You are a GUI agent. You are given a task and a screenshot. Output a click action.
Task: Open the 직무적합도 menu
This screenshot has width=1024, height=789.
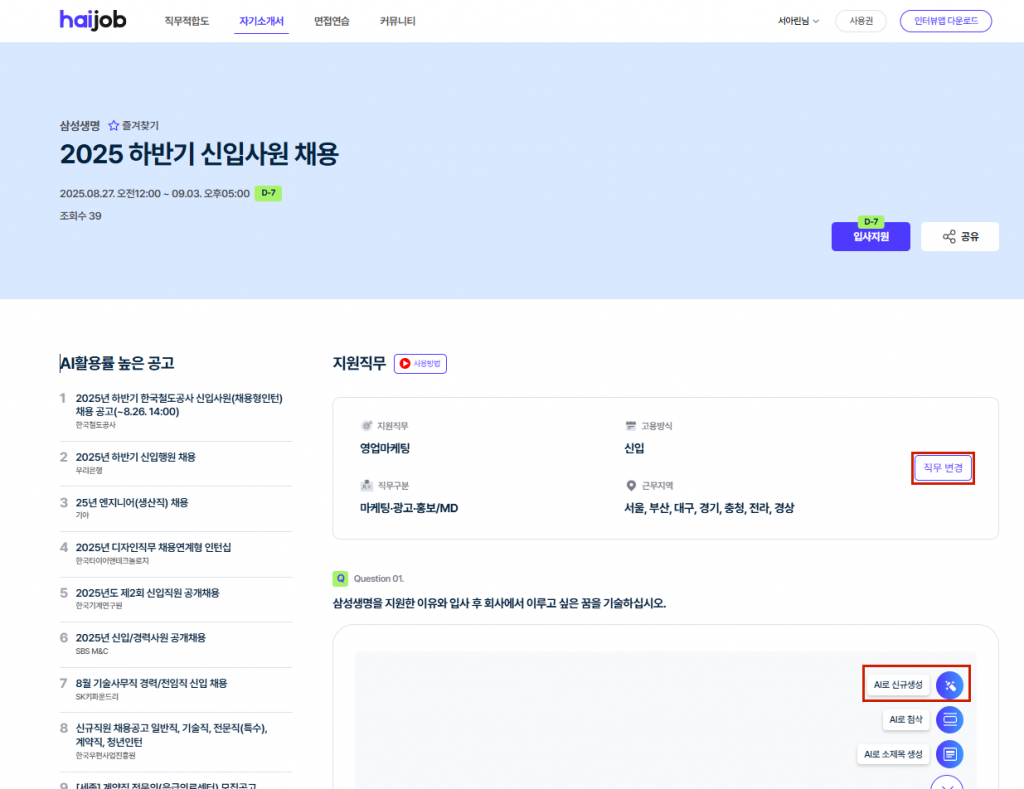(187, 21)
